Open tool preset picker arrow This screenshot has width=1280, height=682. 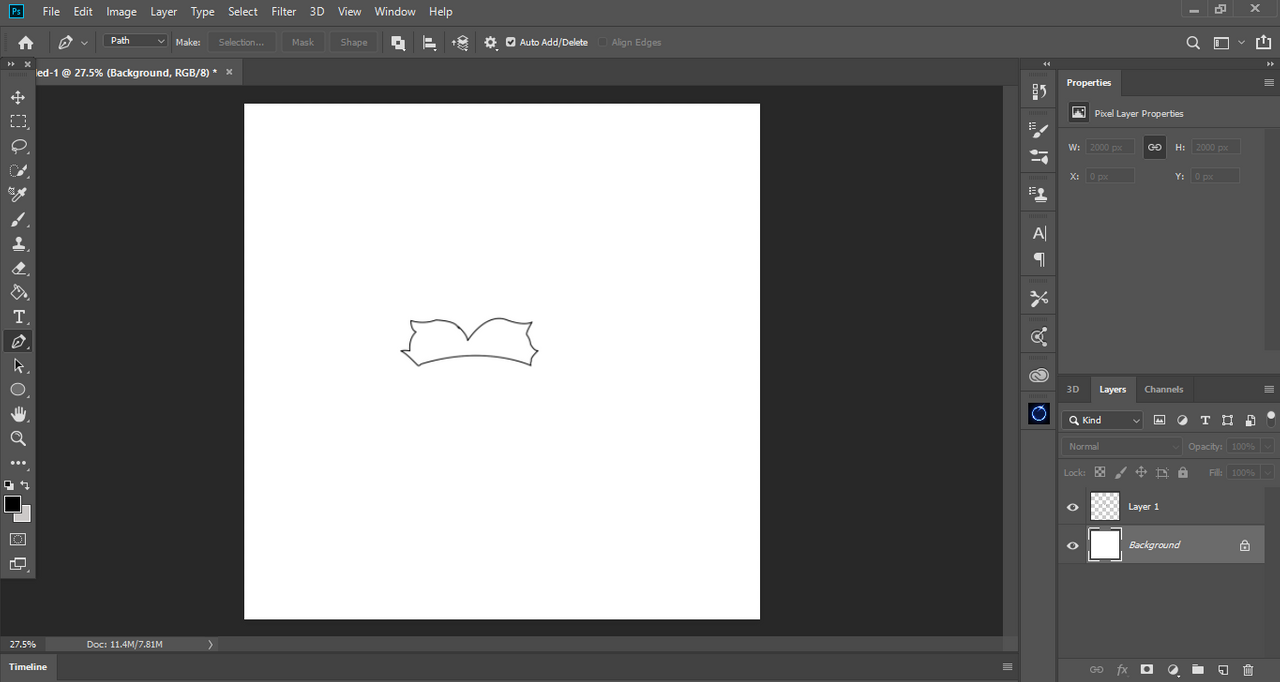(84, 42)
